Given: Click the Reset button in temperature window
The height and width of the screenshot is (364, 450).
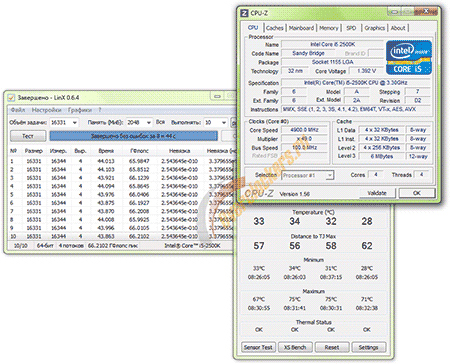Looking at the screenshot, I should pyautogui.click(x=332, y=347).
